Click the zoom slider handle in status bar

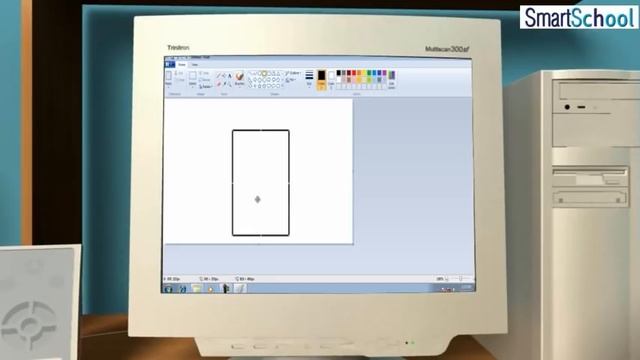460,279
